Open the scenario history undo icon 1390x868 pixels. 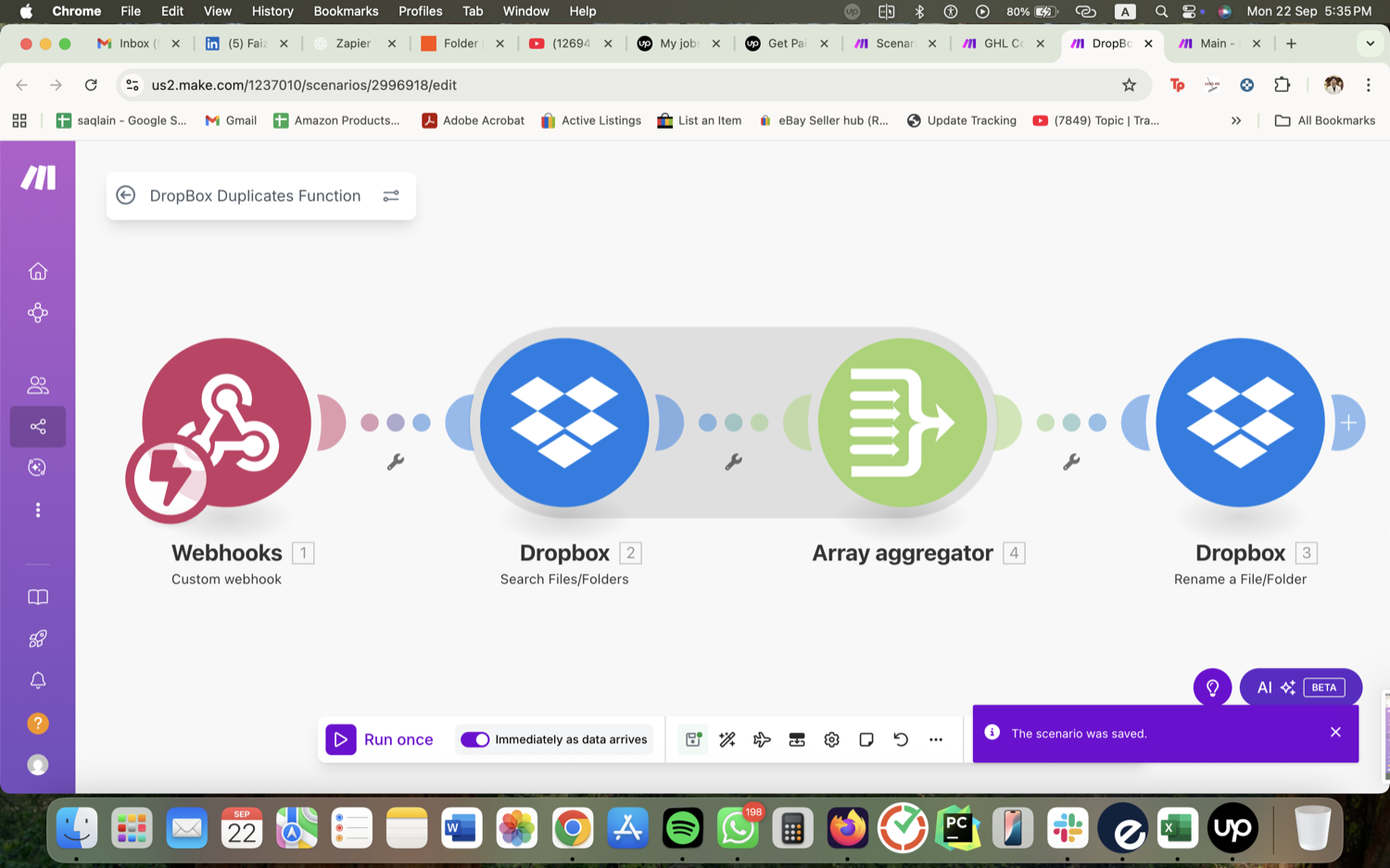pyautogui.click(x=901, y=739)
